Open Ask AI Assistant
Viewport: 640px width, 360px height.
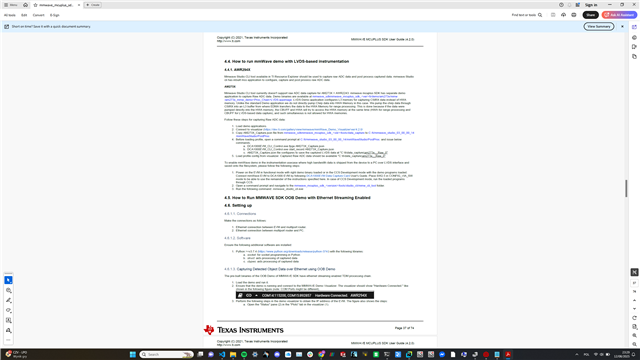tap(619, 15)
